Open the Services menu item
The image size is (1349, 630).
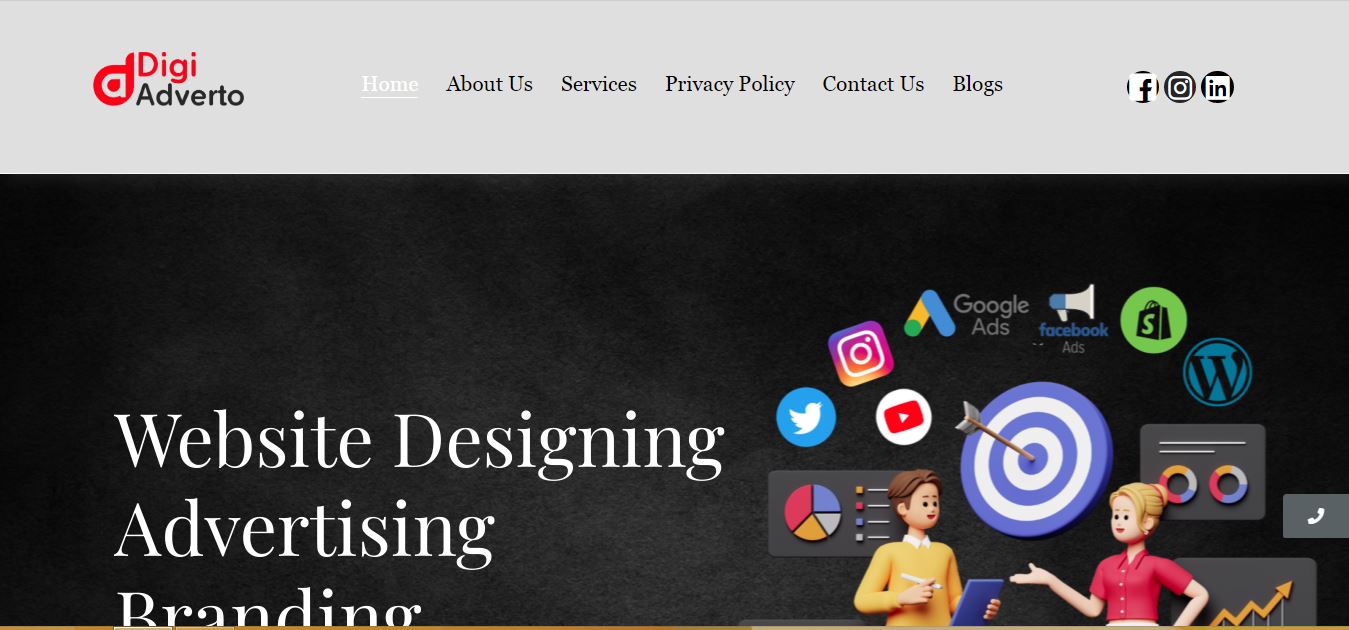[599, 85]
